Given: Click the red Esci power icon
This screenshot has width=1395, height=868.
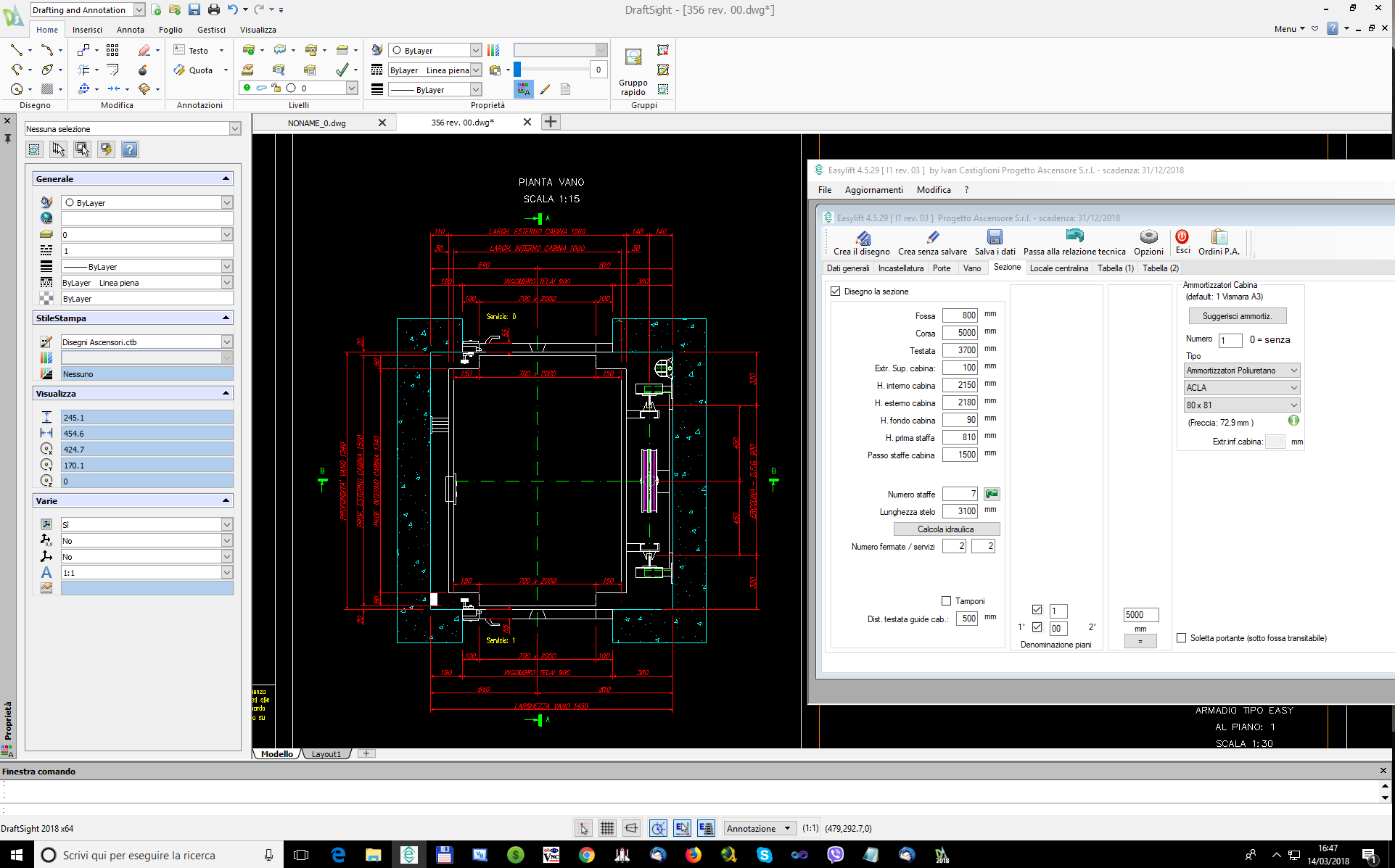Looking at the screenshot, I should tap(1182, 236).
